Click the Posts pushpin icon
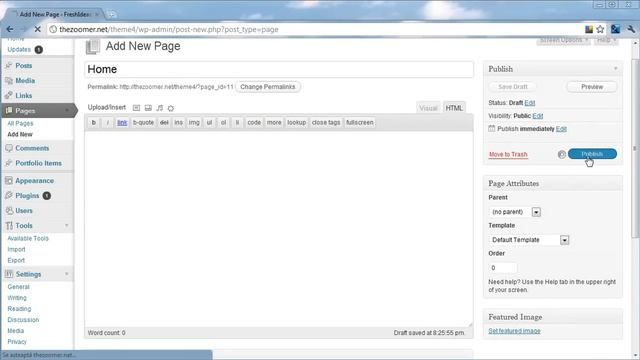The image size is (640, 360). click(x=9, y=65)
